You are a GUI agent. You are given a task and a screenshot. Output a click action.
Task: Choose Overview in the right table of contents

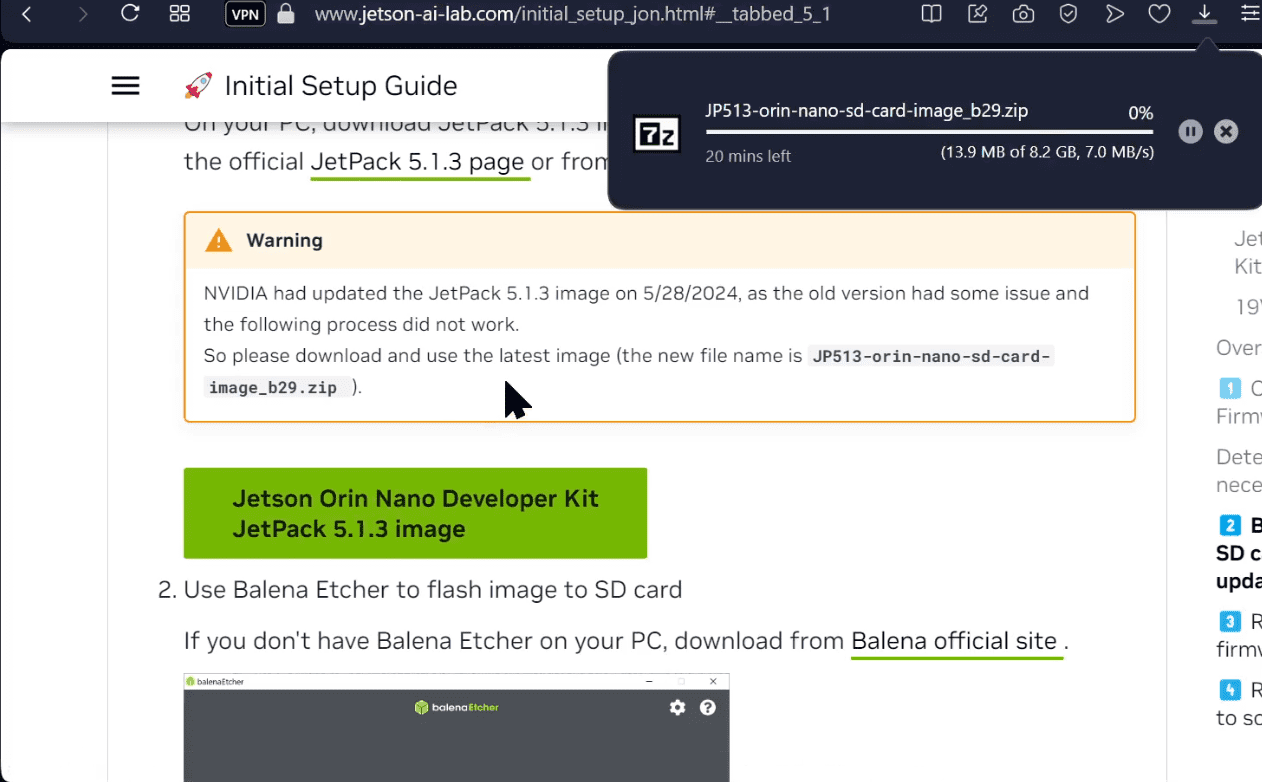(x=1239, y=347)
